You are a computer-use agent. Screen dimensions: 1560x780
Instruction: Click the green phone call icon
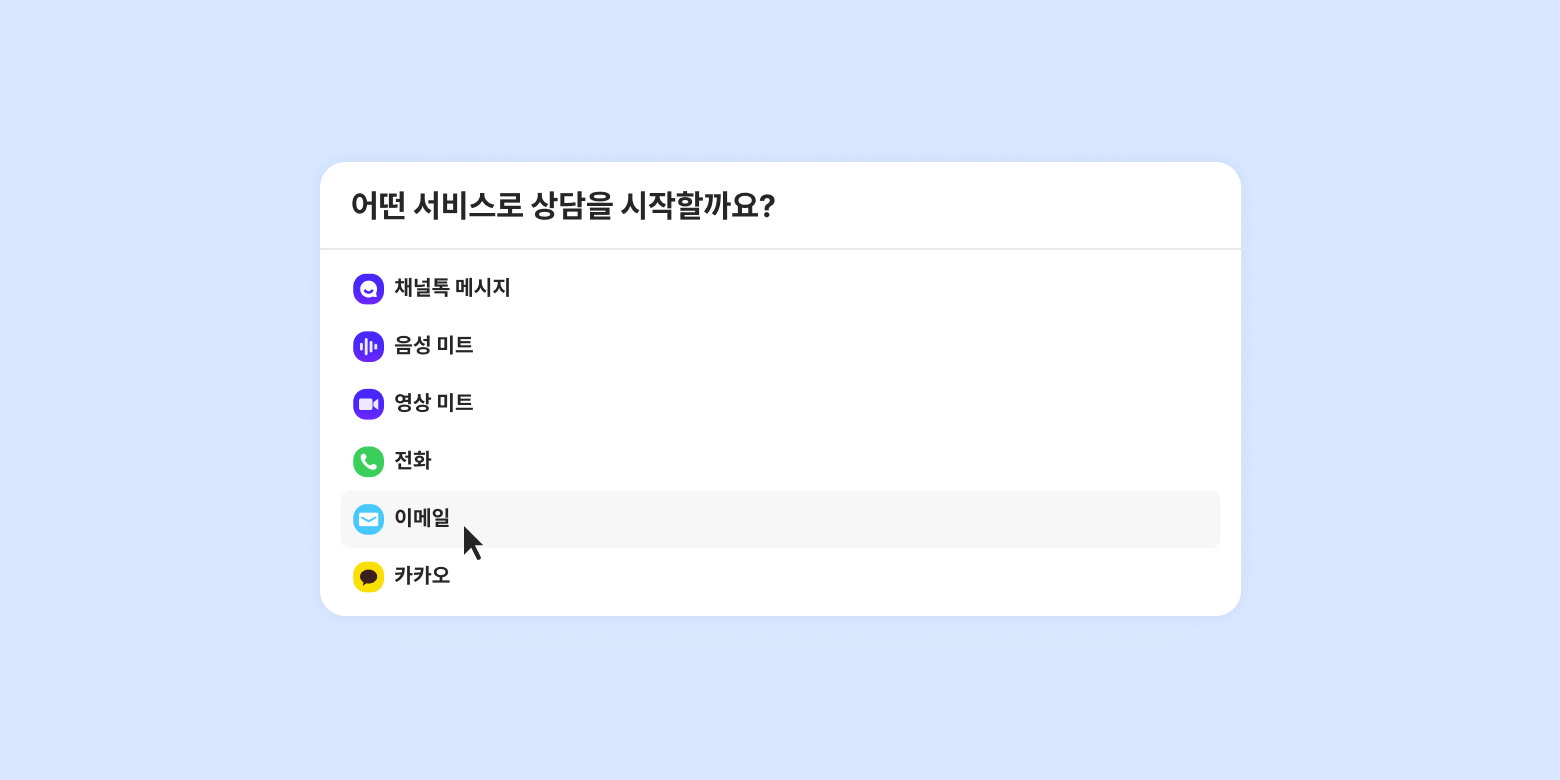click(368, 462)
